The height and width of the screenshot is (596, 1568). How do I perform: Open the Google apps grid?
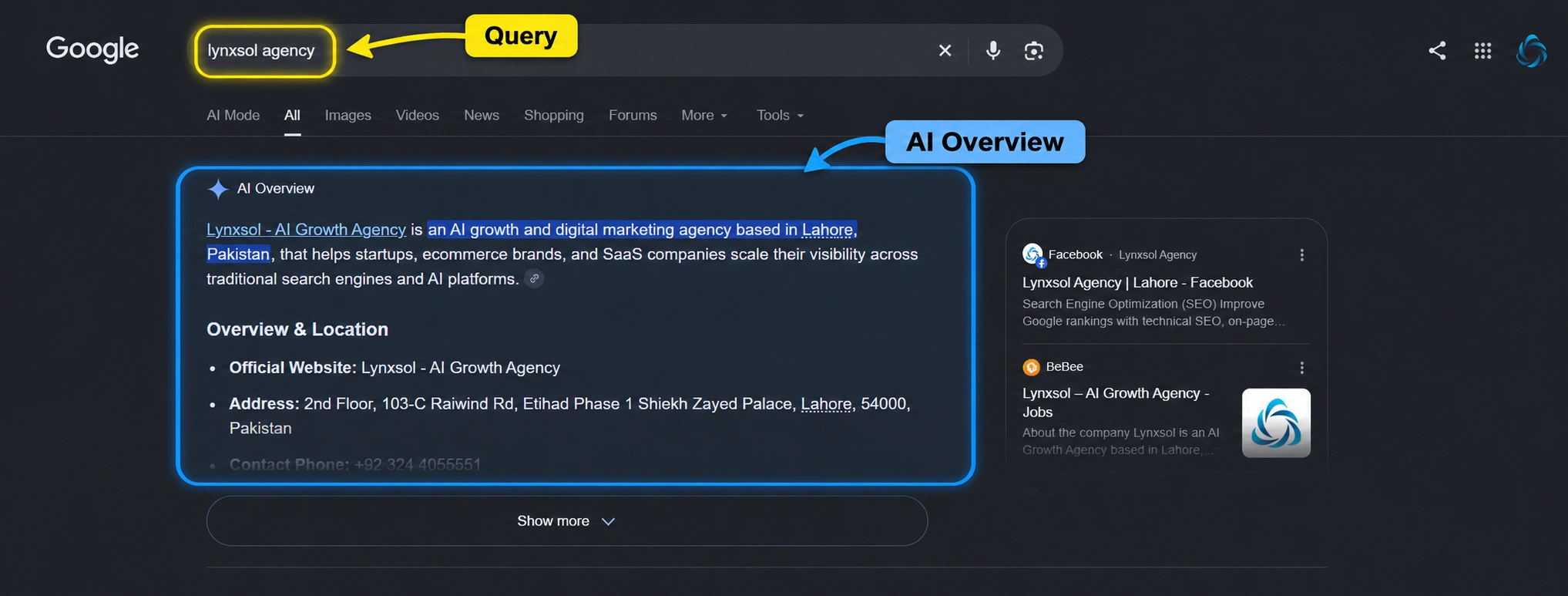1482,51
